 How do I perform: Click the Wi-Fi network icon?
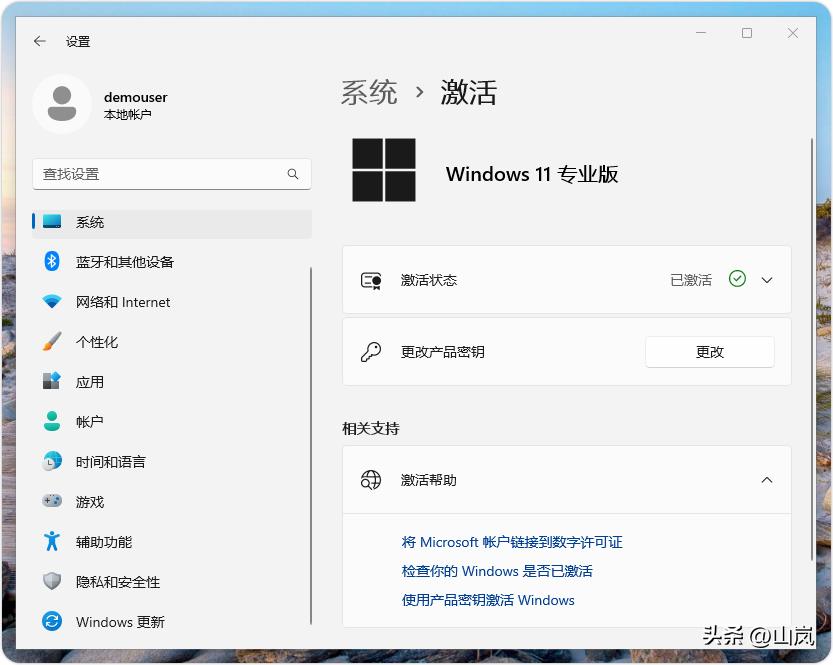point(52,301)
